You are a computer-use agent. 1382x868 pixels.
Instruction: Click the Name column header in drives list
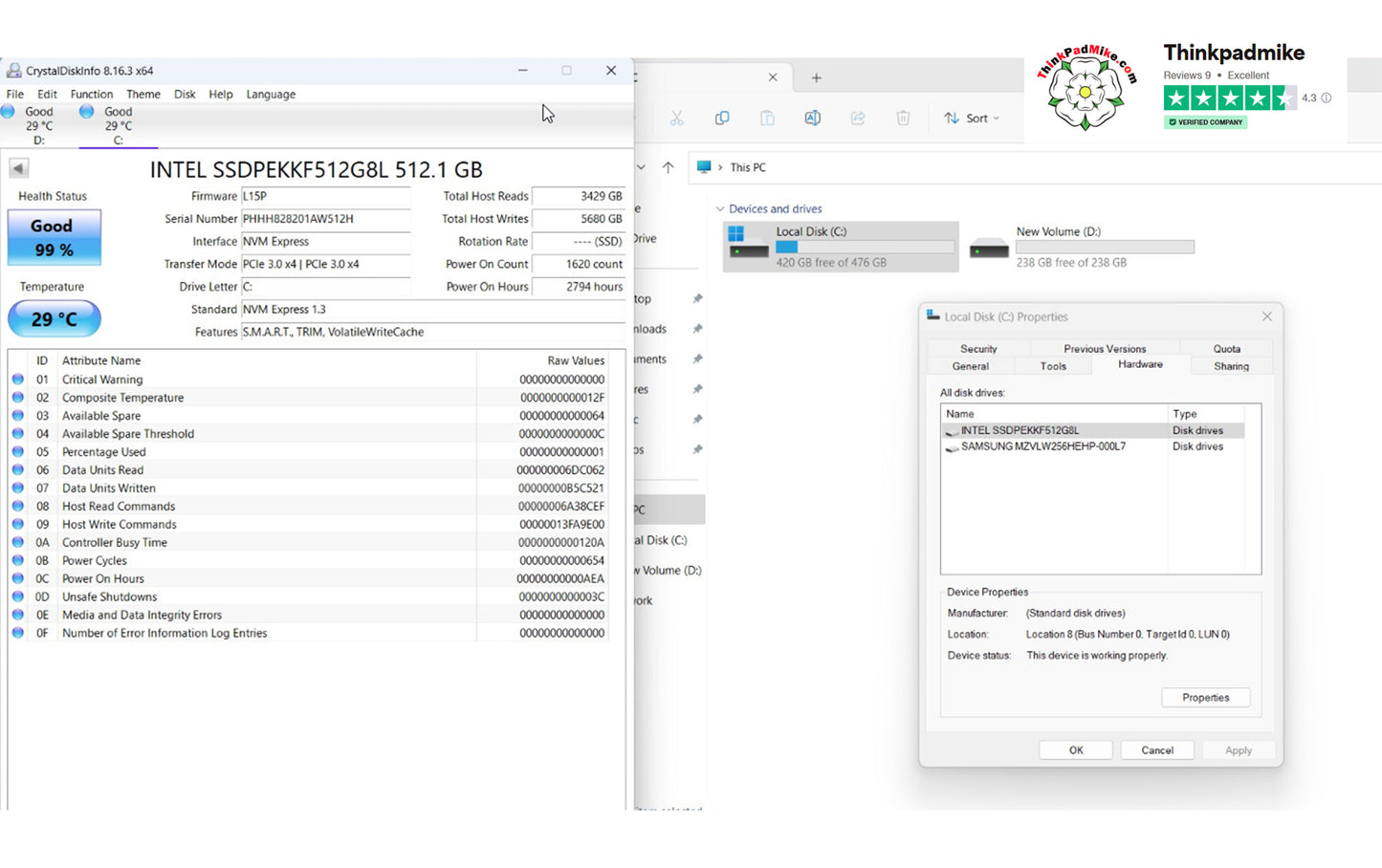tap(1056, 414)
